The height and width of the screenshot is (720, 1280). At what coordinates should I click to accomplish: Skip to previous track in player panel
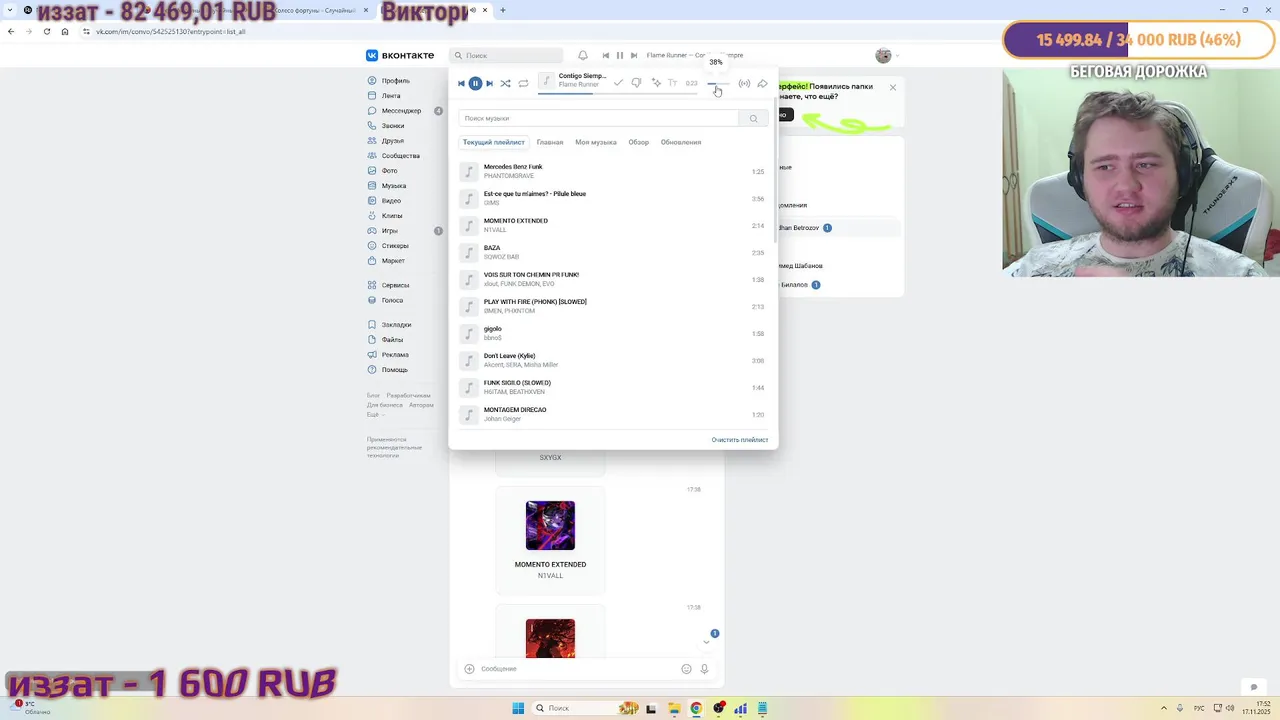(x=461, y=83)
